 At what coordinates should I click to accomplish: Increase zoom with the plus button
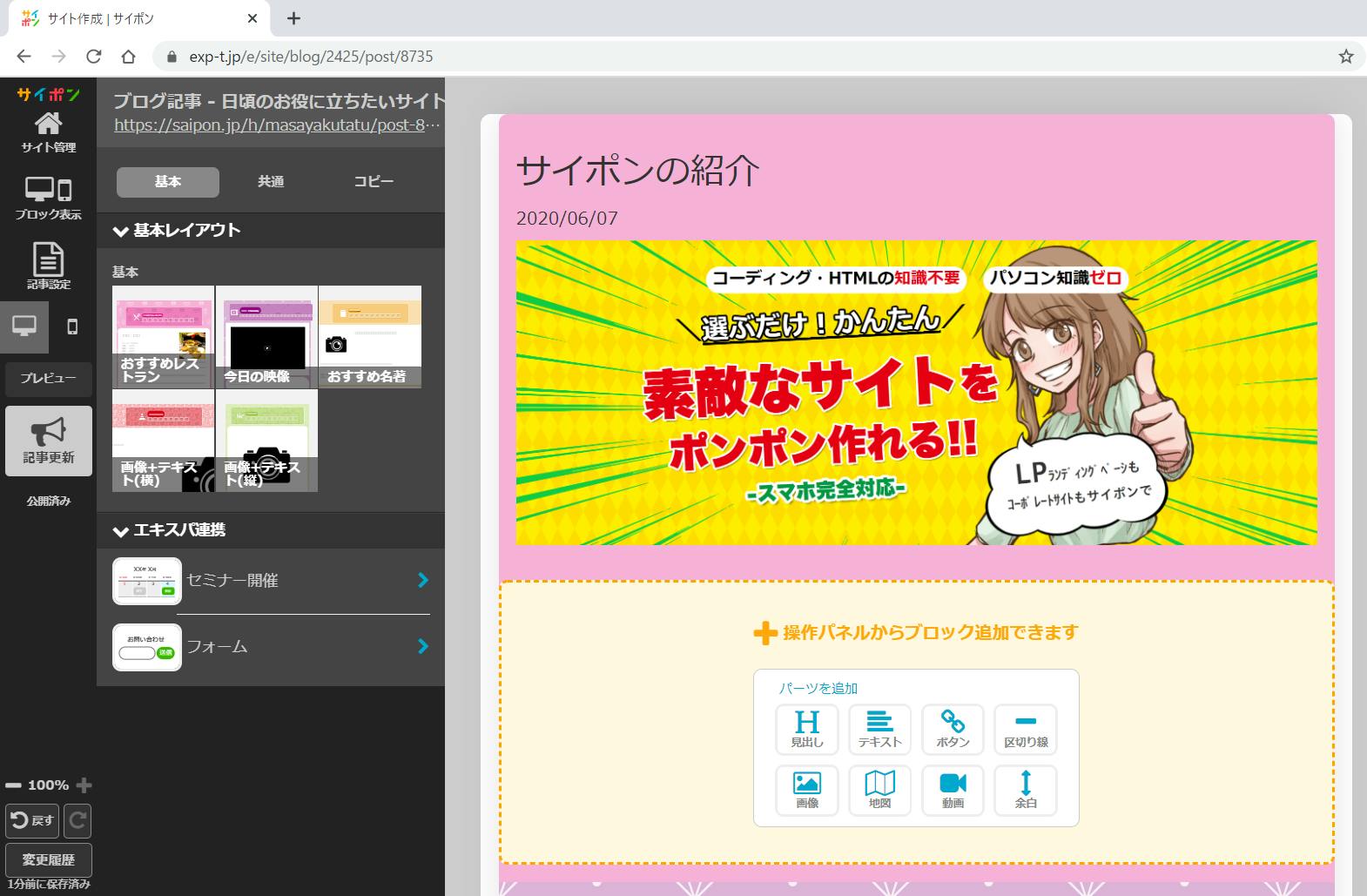tap(84, 785)
